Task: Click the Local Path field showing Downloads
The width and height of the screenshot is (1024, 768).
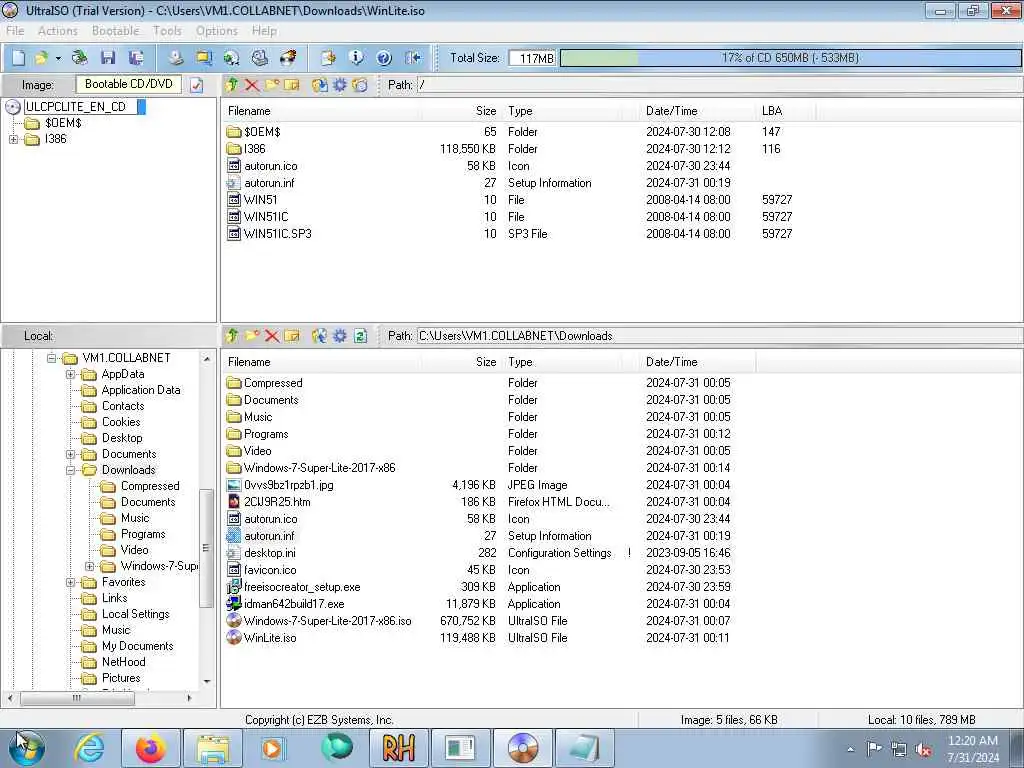Action: [720, 336]
